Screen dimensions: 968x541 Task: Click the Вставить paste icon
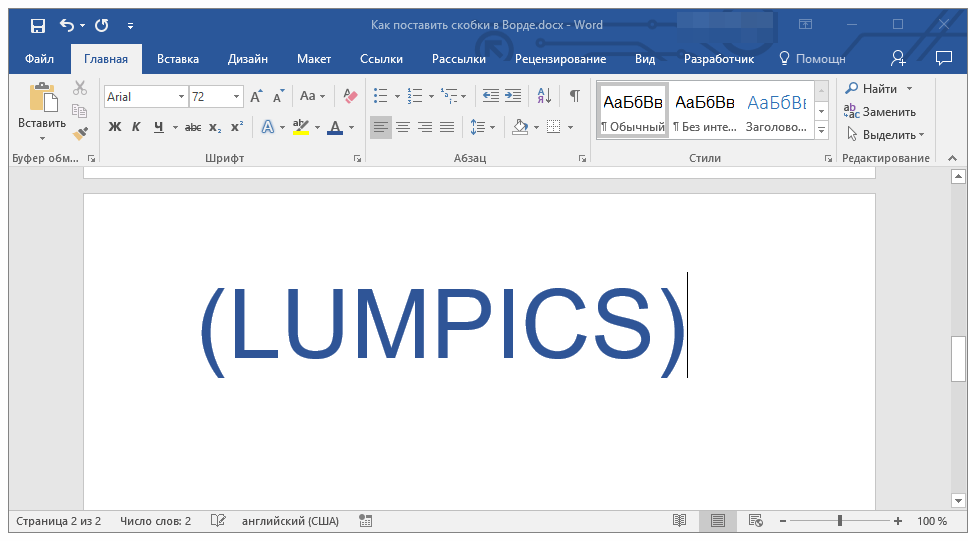(x=43, y=98)
